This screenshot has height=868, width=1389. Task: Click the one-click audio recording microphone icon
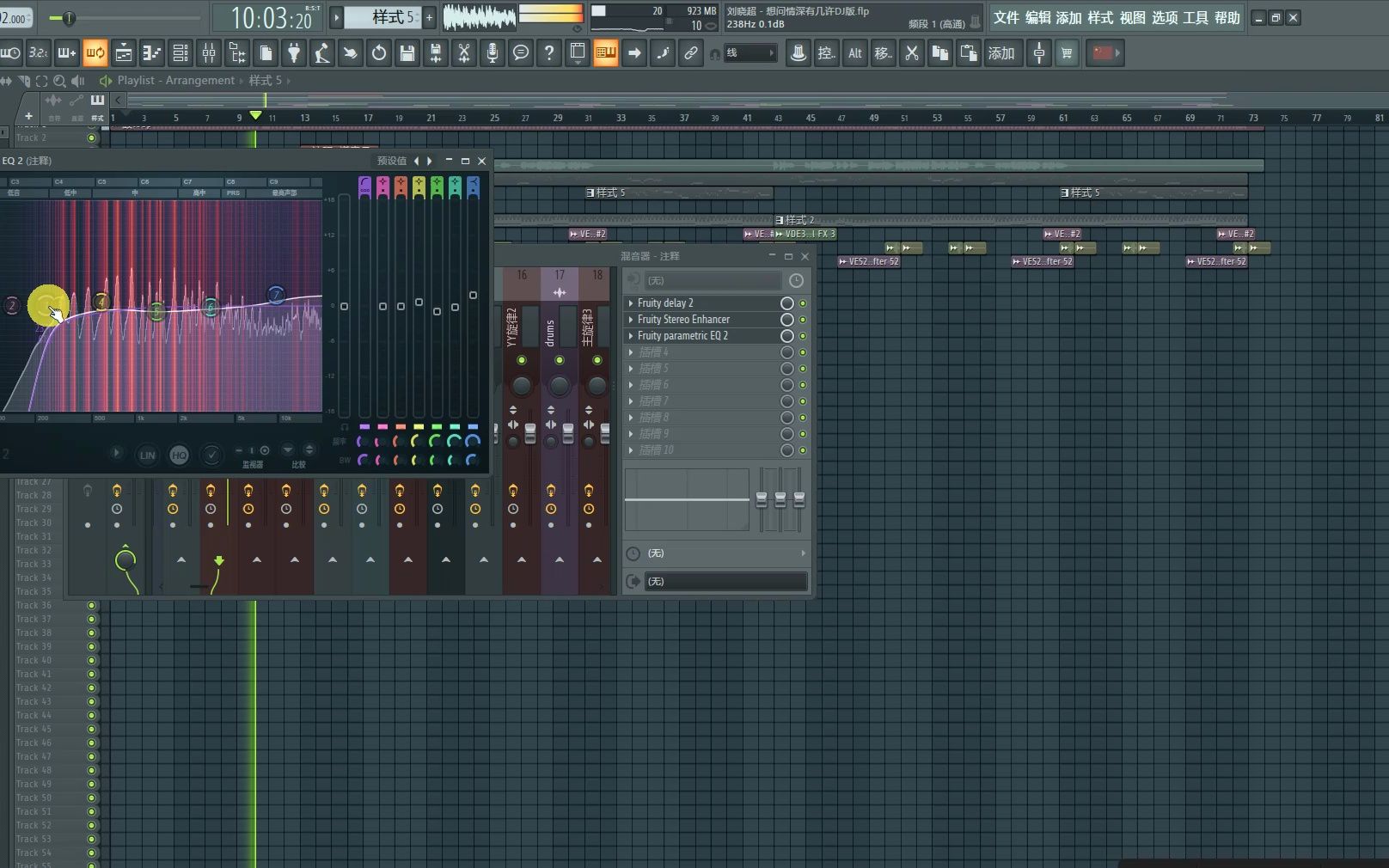493,53
